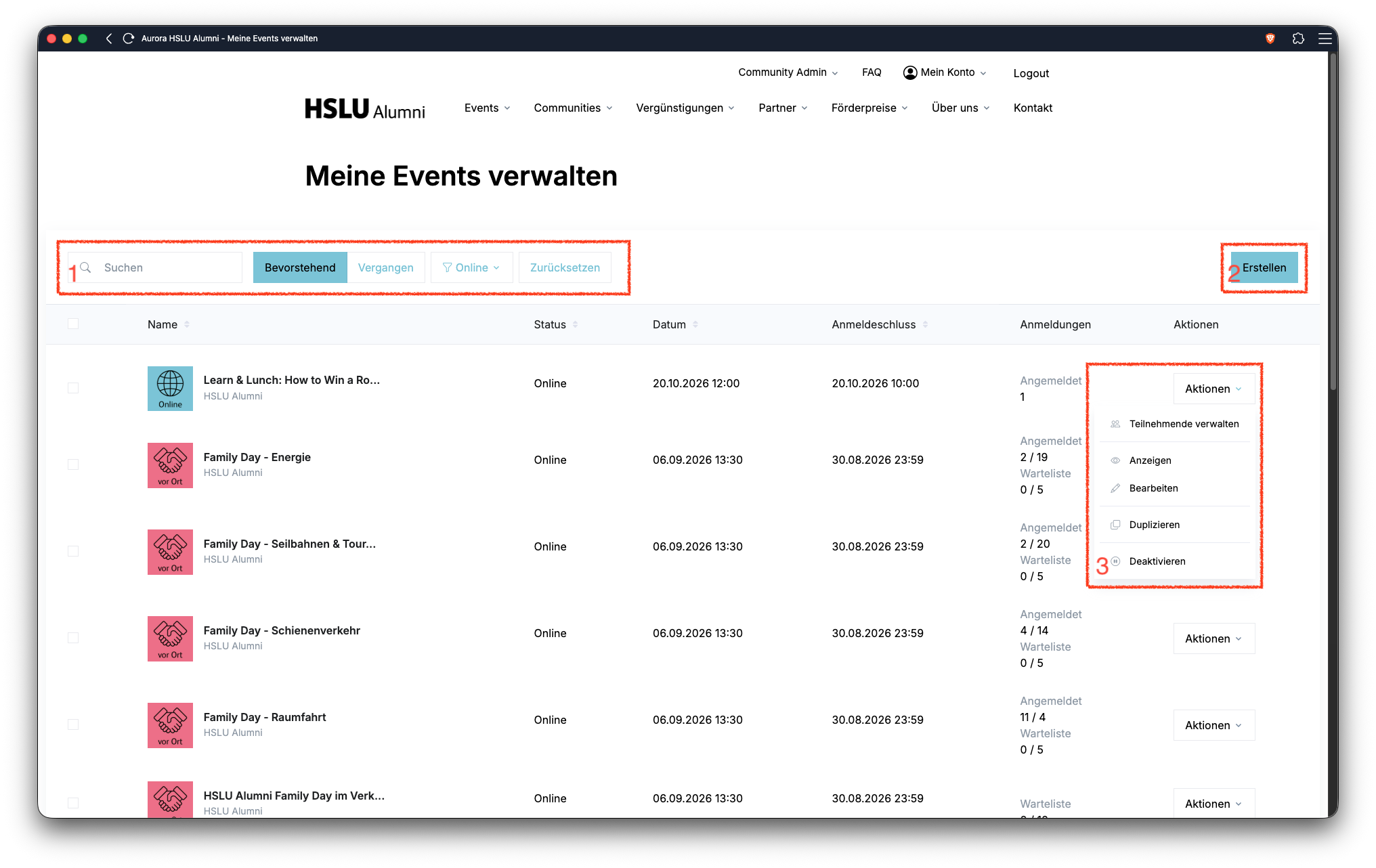Click the search magnifier icon
Screen dimensions: 1376x868
coord(85,267)
